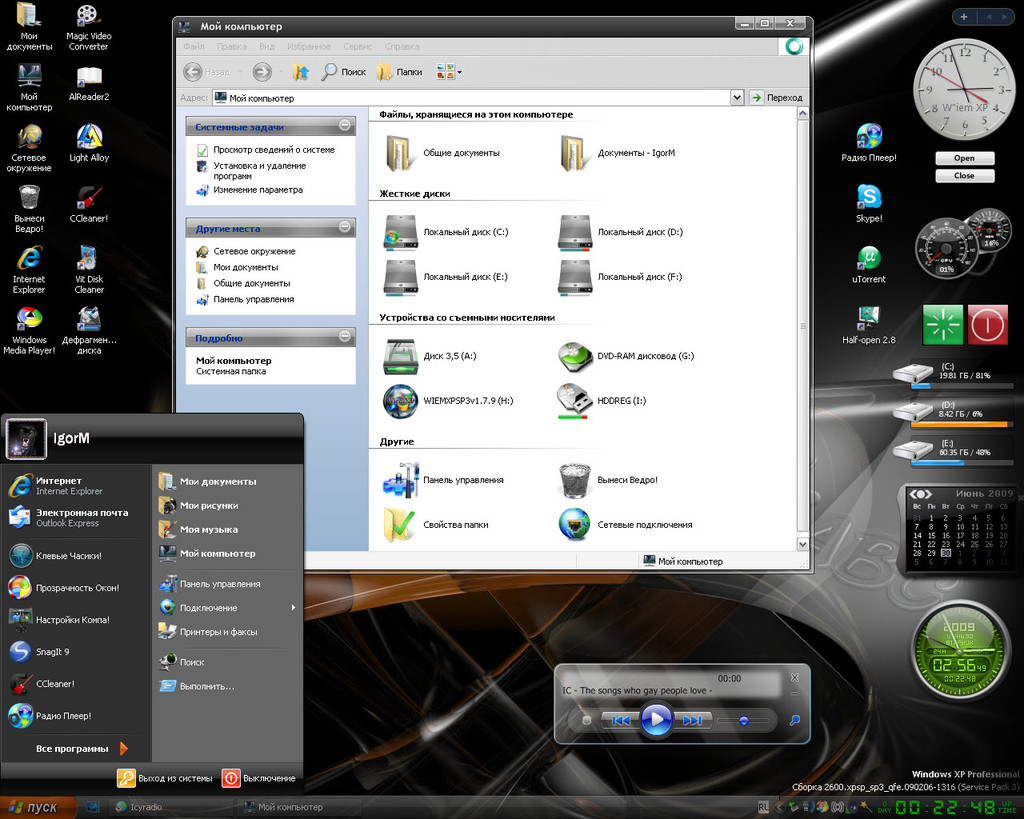
Task: Play the track in the media player widget
Action: pyautogui.click(x=656, y=720)
